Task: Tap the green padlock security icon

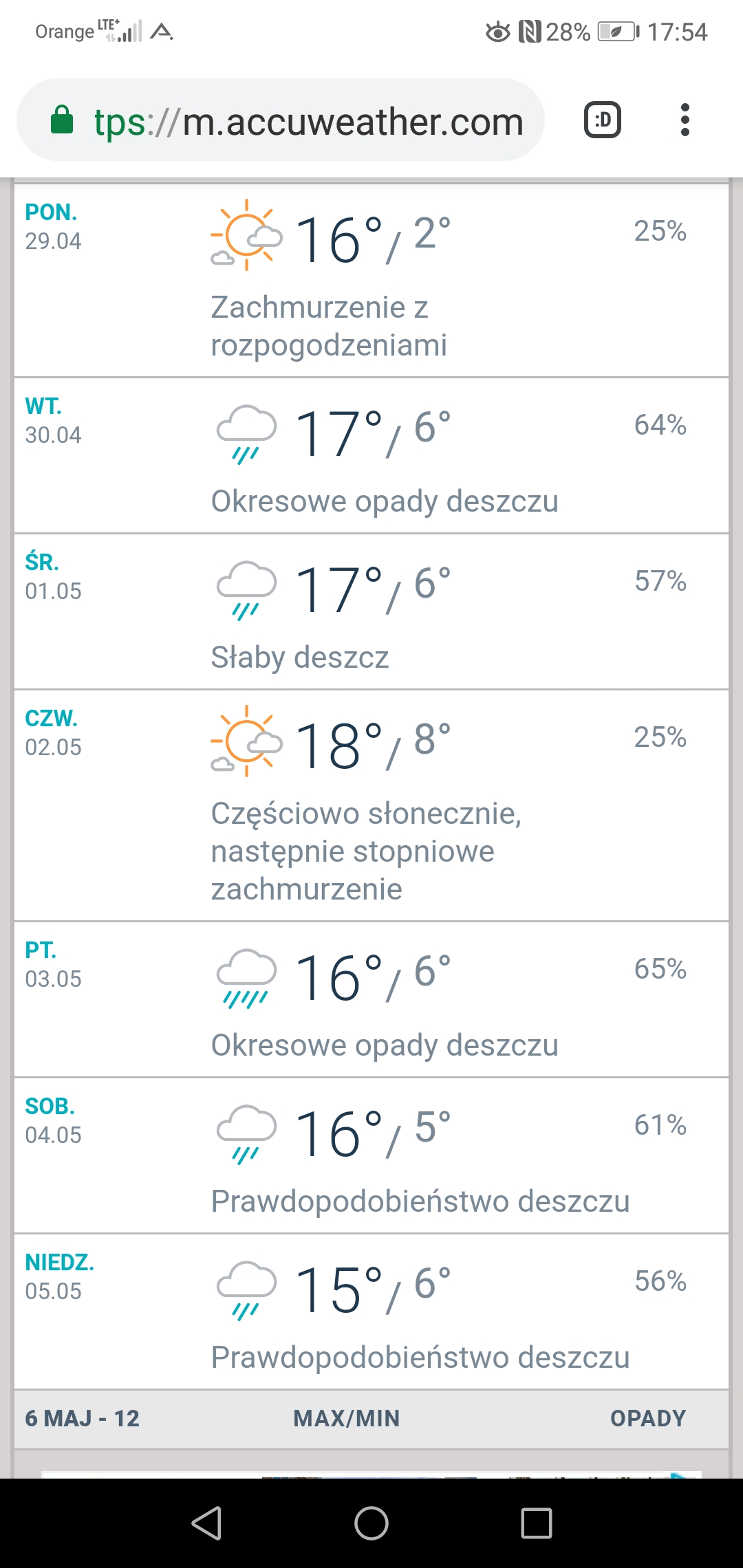Action: [62, 120]
